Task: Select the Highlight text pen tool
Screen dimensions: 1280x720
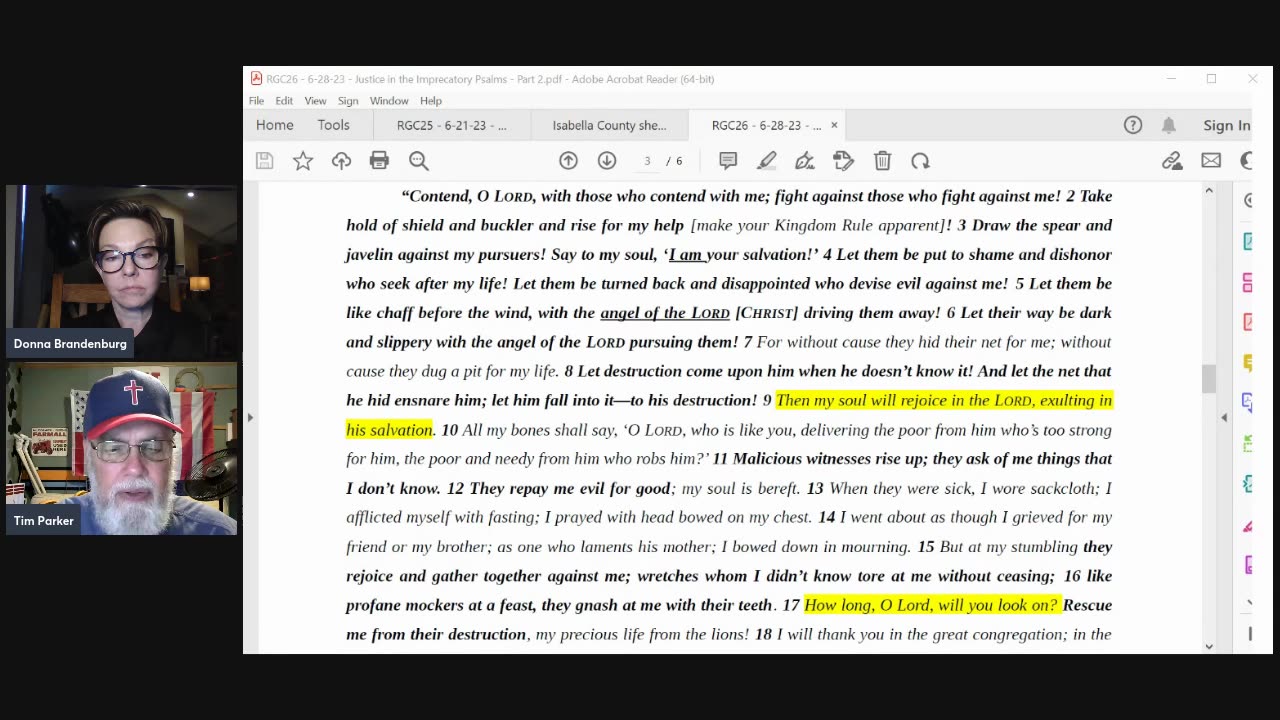Action: point(767,161)
